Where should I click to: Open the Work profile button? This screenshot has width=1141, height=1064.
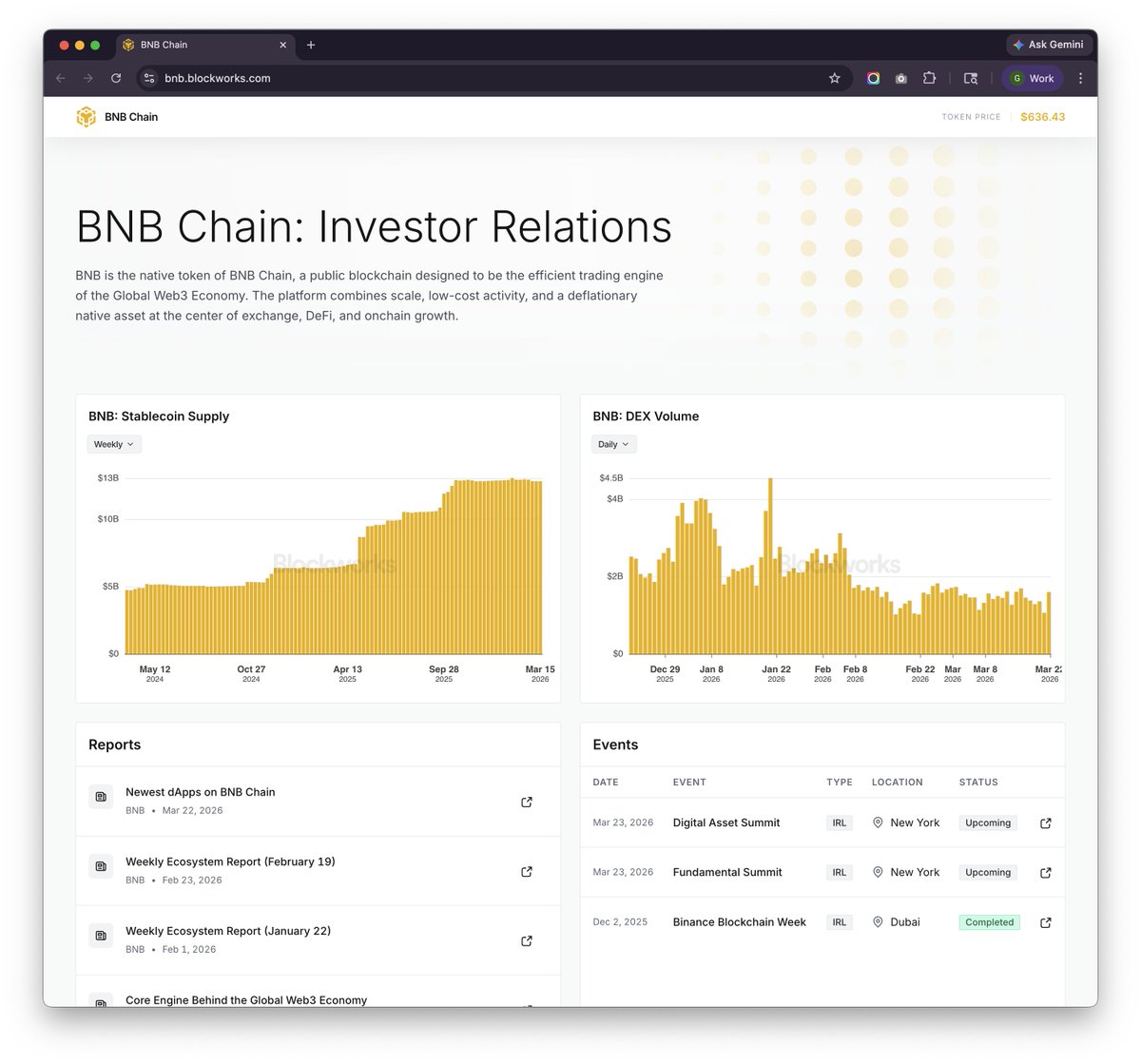[1032, 78]
